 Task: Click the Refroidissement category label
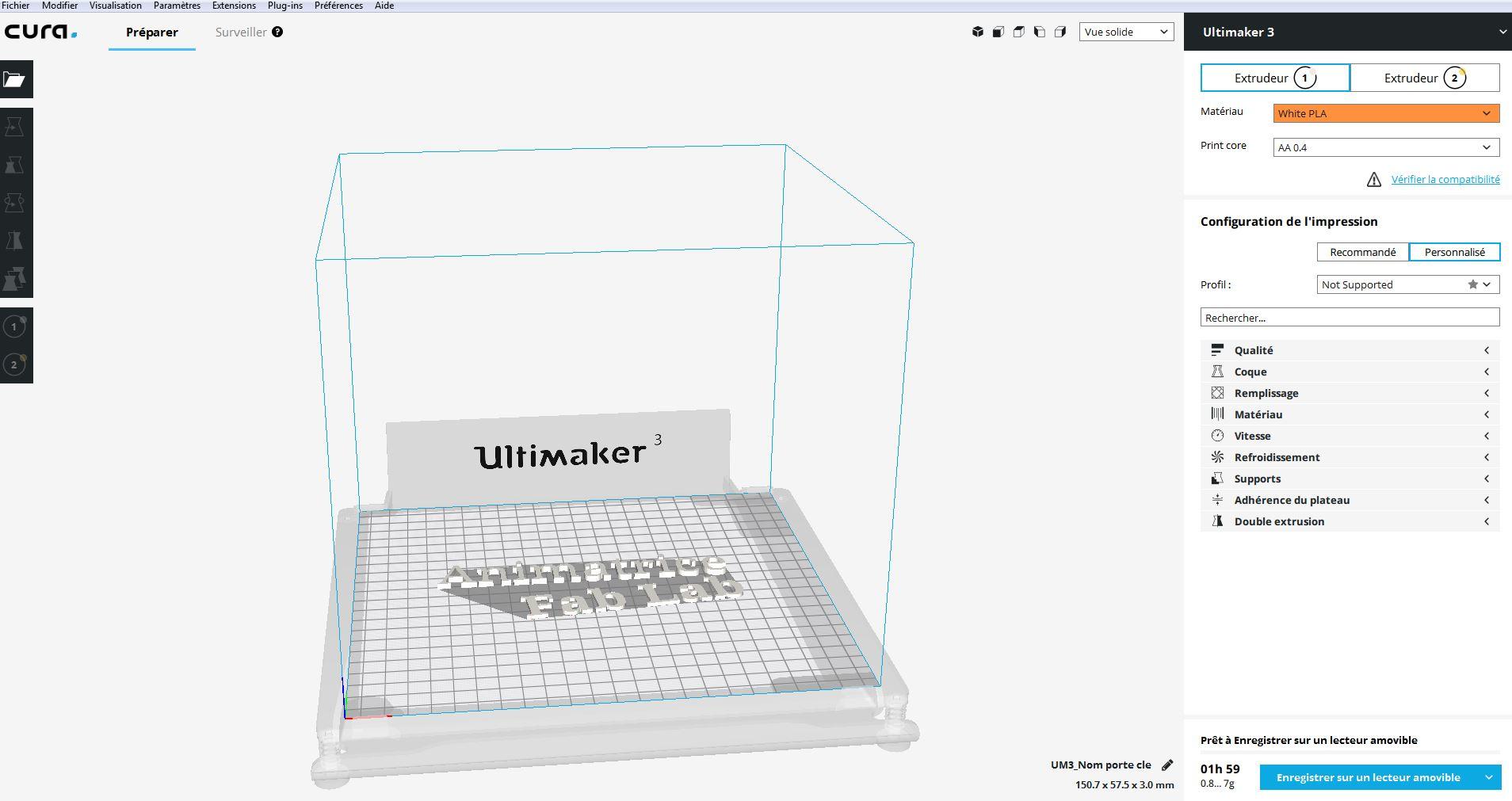pos(1277,457)
